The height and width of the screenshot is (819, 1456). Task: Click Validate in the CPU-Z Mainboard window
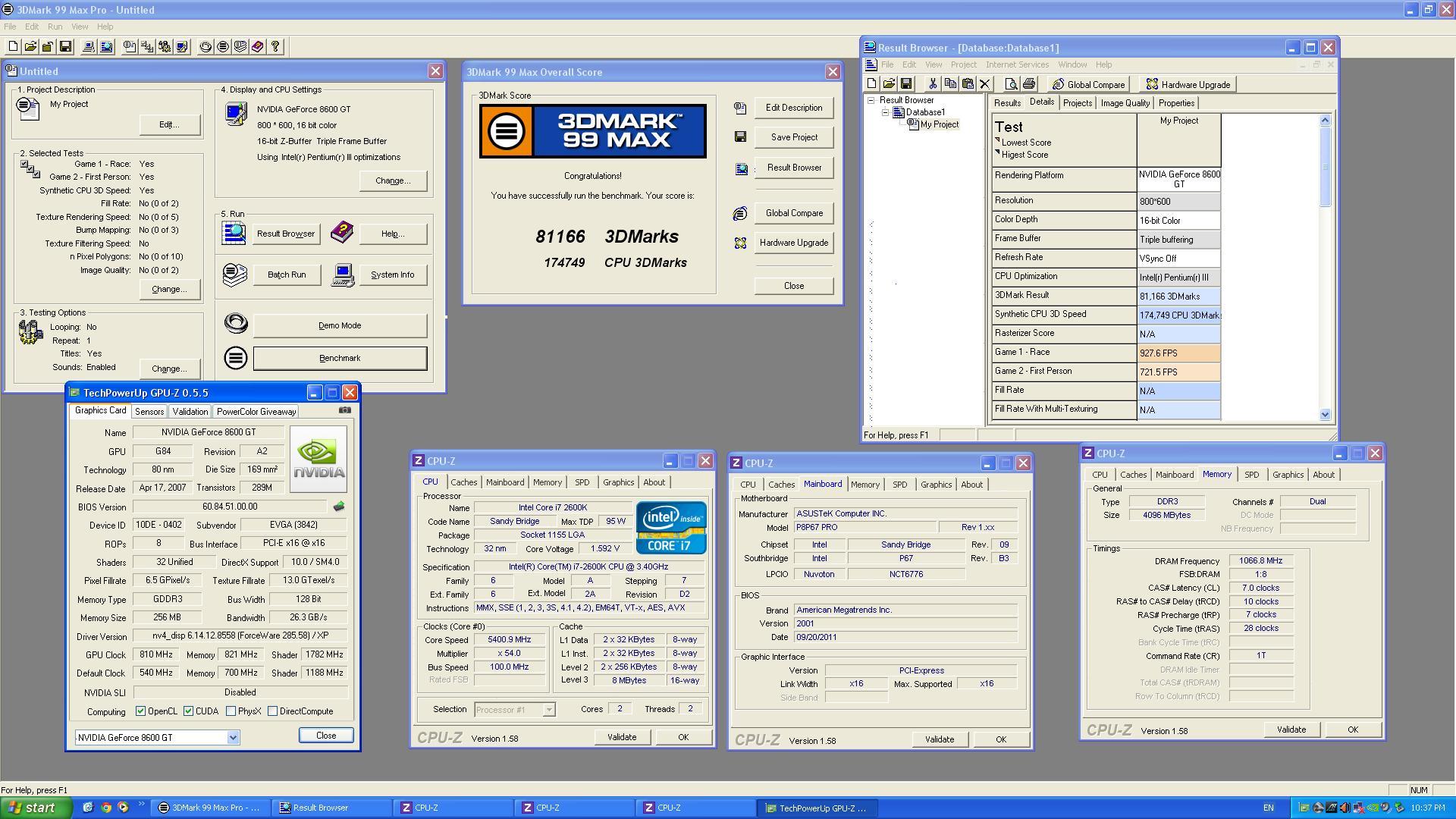[939, 739]
